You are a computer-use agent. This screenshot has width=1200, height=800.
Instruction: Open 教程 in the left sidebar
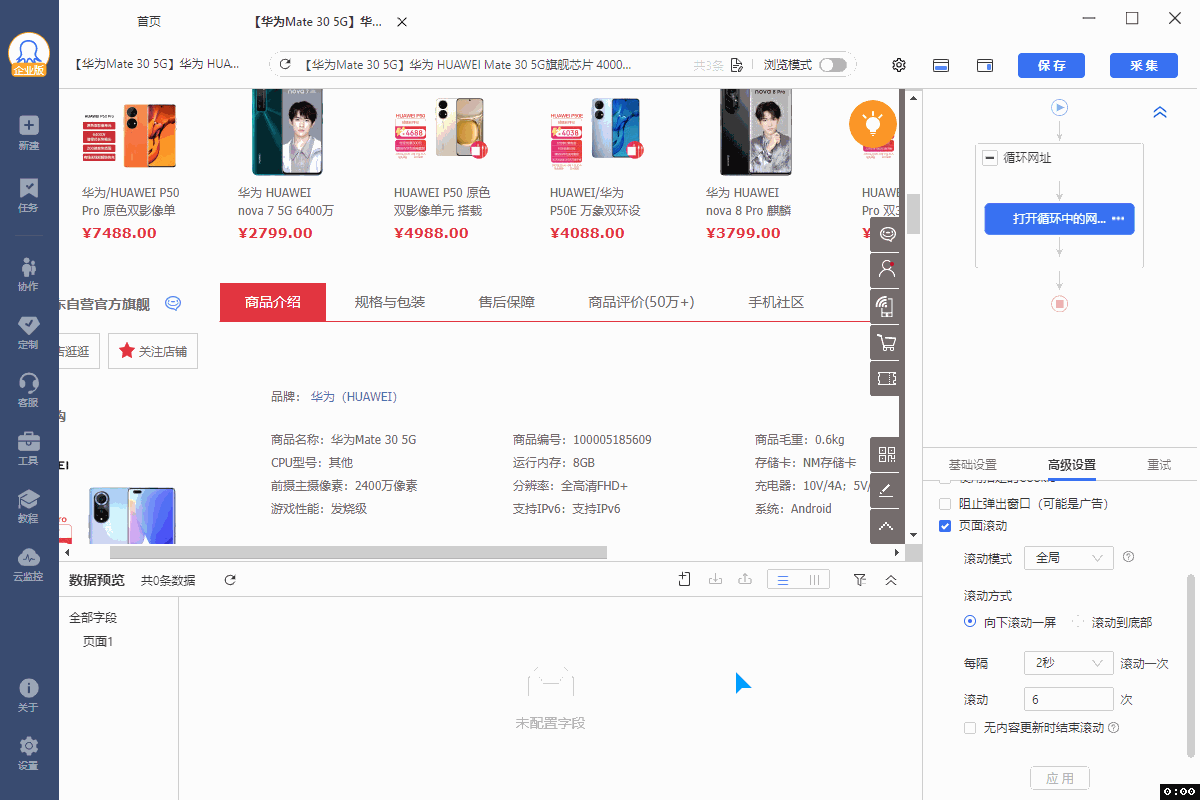[28, 506]
